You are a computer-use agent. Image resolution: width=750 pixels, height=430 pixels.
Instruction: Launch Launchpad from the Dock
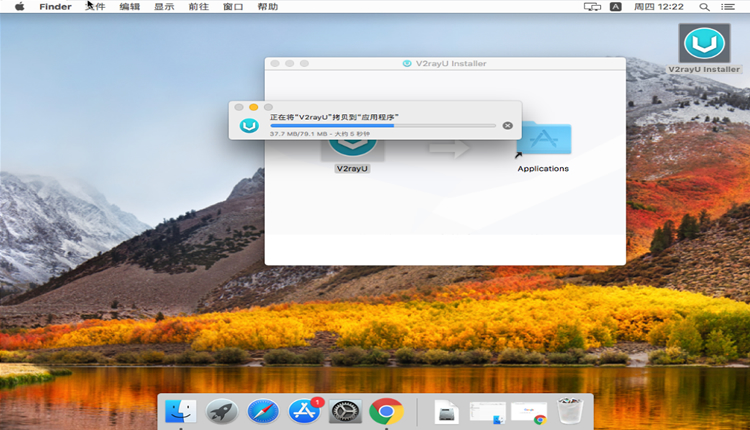221,411
